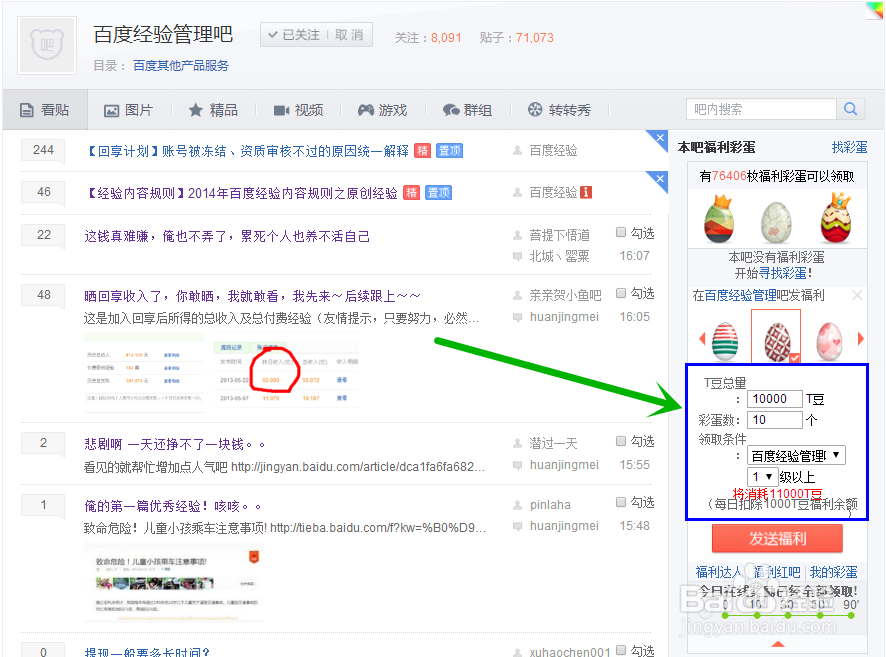Image resolution: width=886 pixels, height=657 pixels.
Task: Tick 勾选 checkbox for 这钱真难赚 post
Action: pos(621,232)
